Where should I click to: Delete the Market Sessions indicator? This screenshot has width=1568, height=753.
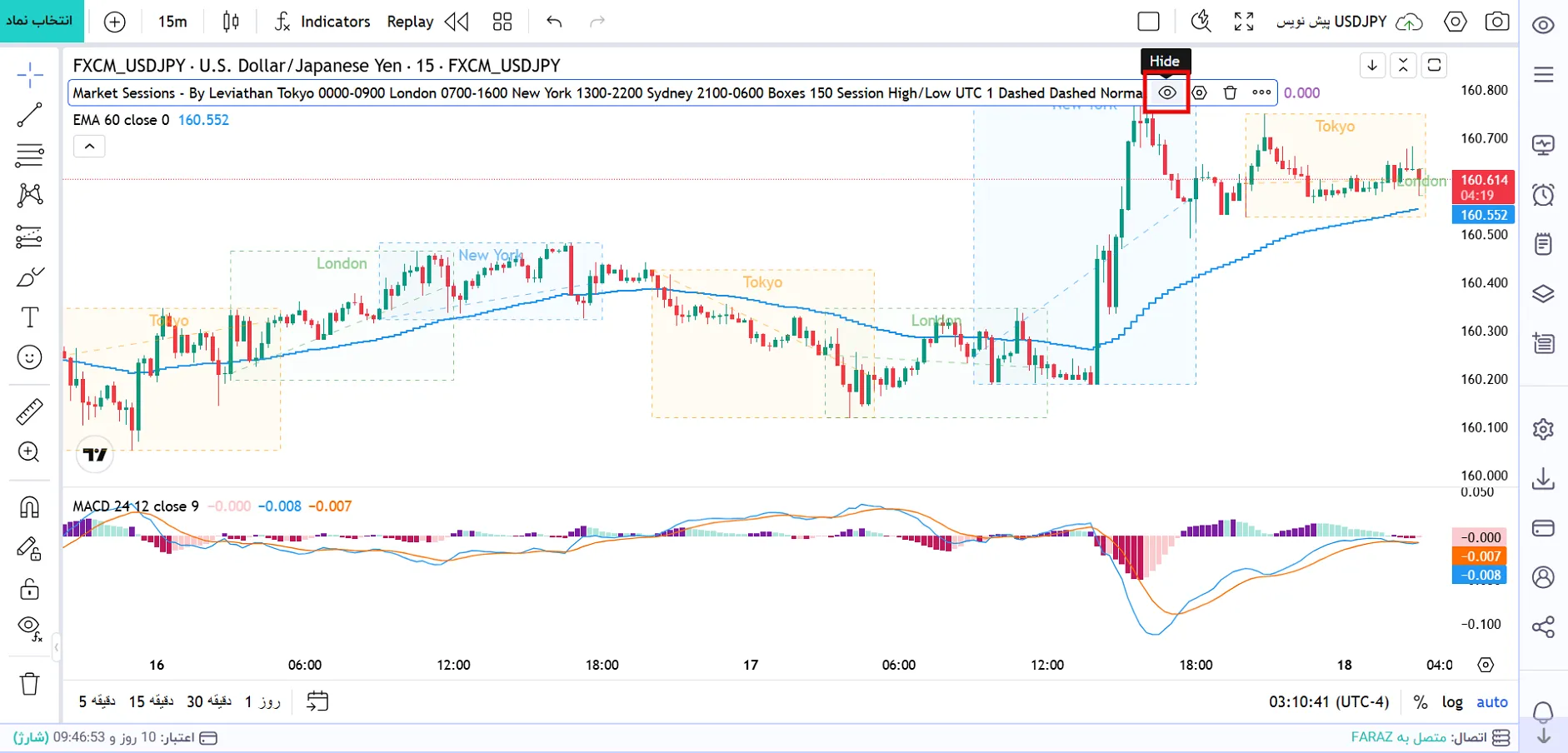click(1230, 92)
